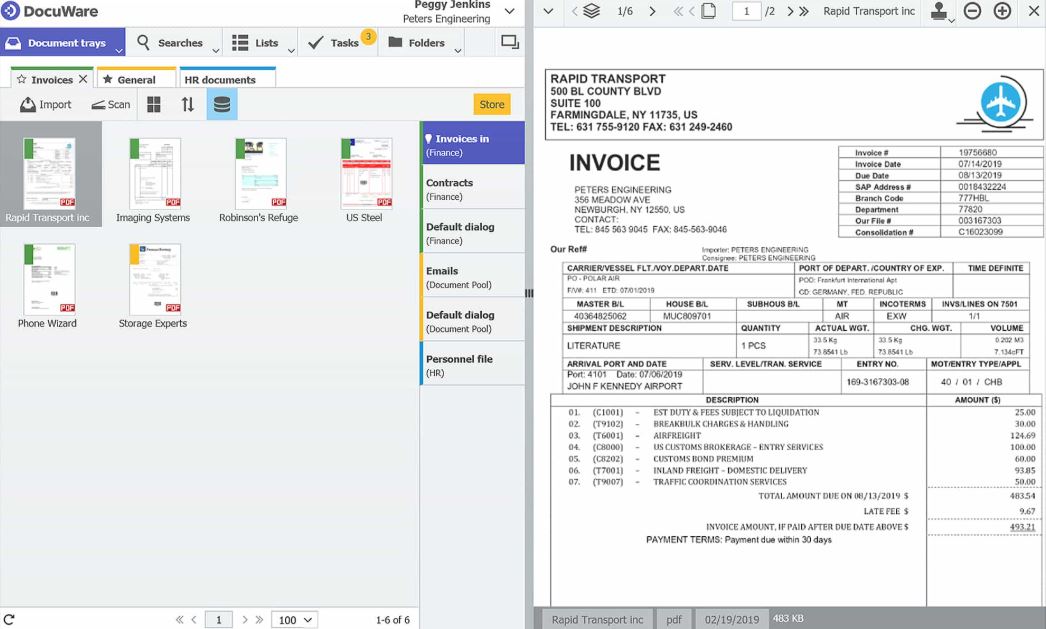The height and width of the screenshot is (629, 1046).
Task: Expand the Peggy Jenkins user menu
Action: (x=510, y=12)
